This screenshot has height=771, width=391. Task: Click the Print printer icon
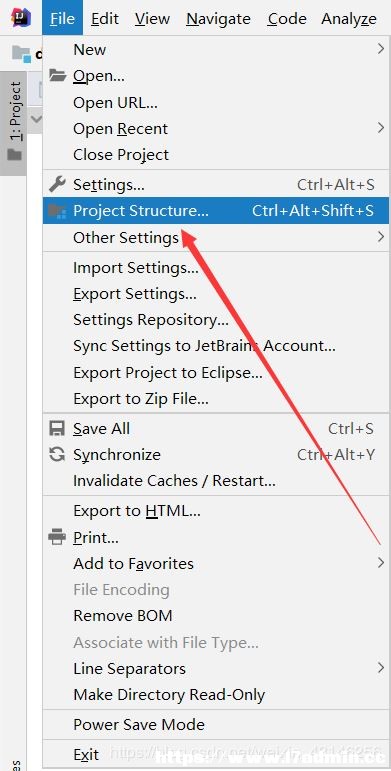click(58, 537)
